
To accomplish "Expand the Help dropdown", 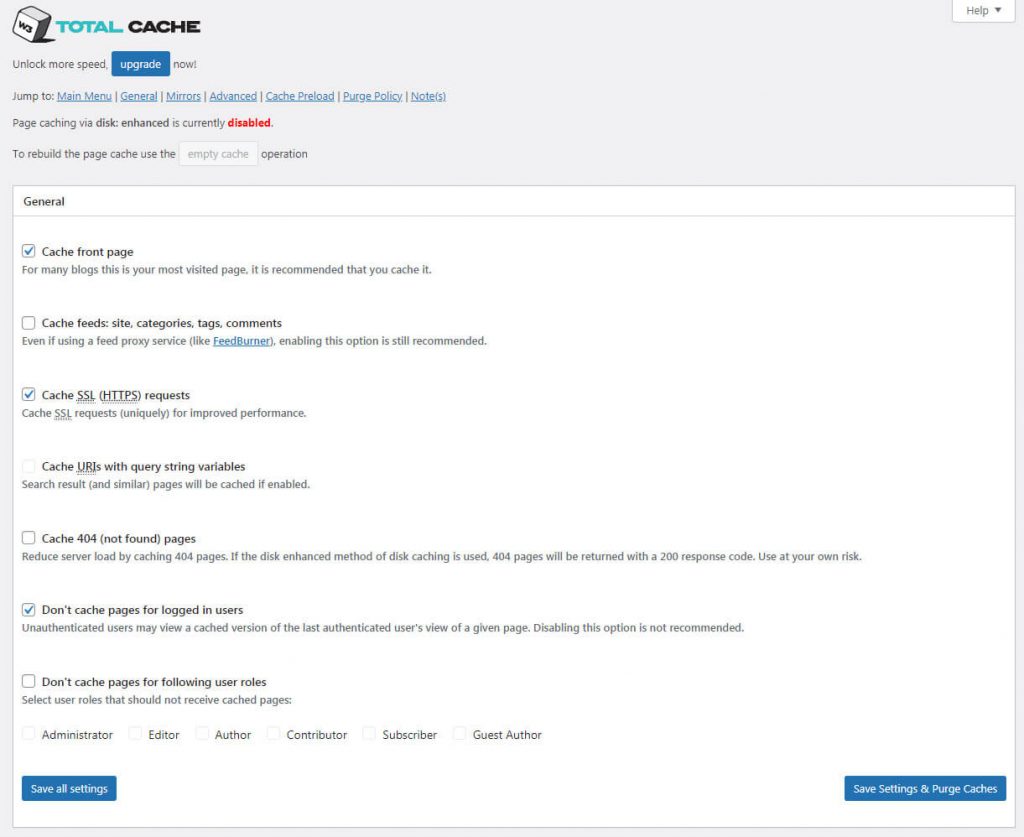I will pos(983,11).
